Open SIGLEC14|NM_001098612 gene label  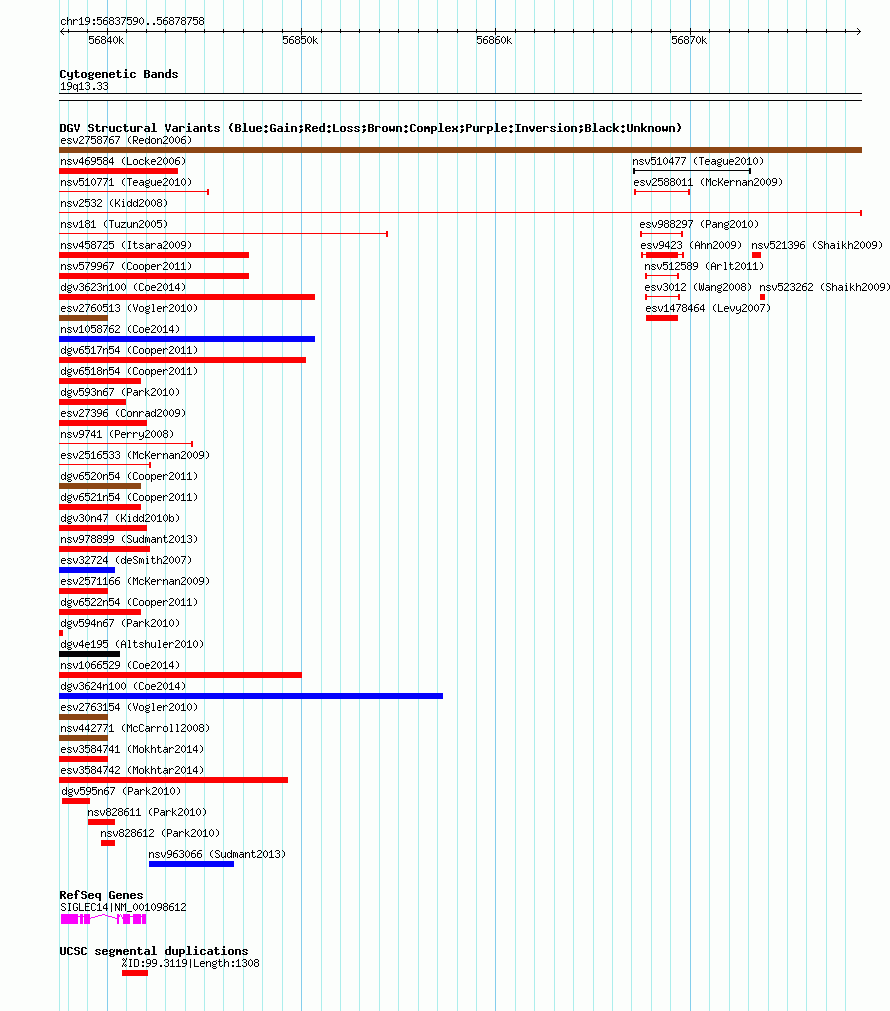[123, 907]
